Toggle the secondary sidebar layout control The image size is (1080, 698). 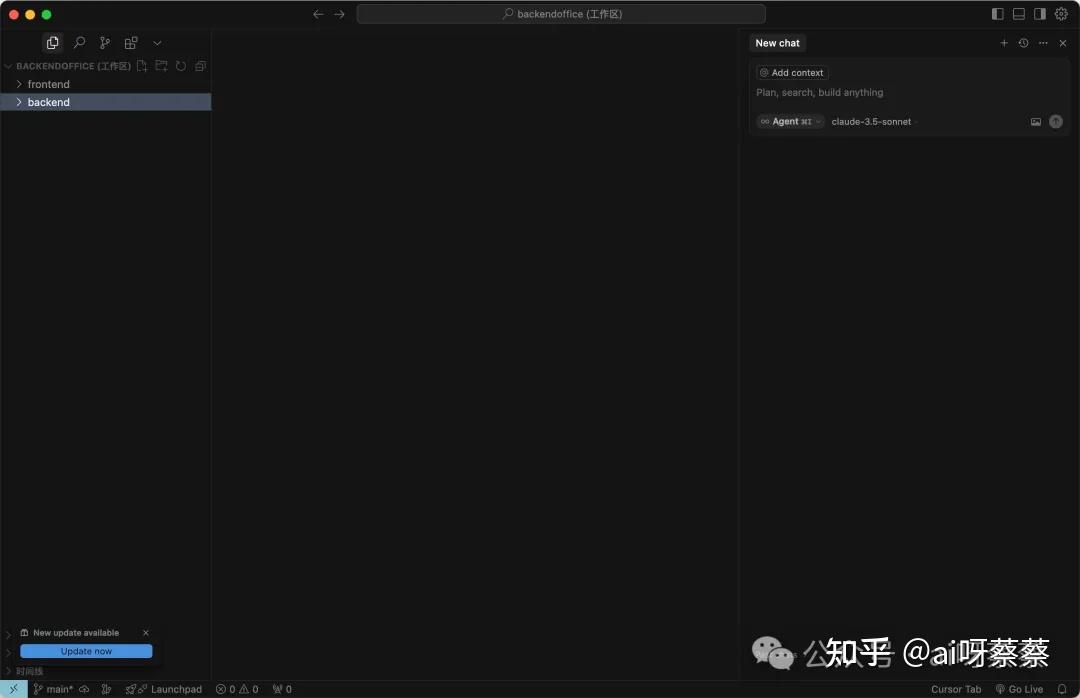tap(1040, 13)
